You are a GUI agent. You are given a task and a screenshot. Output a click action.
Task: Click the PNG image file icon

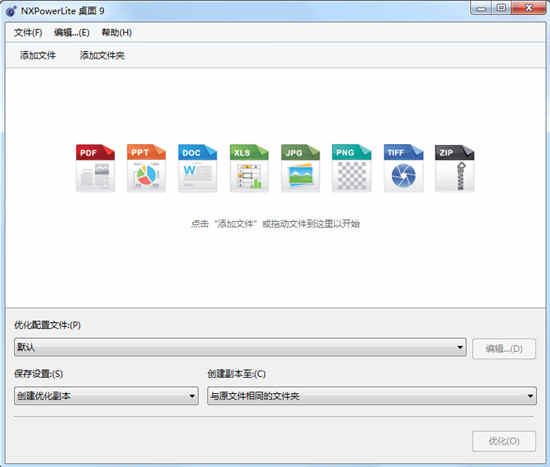pos(351,168)
